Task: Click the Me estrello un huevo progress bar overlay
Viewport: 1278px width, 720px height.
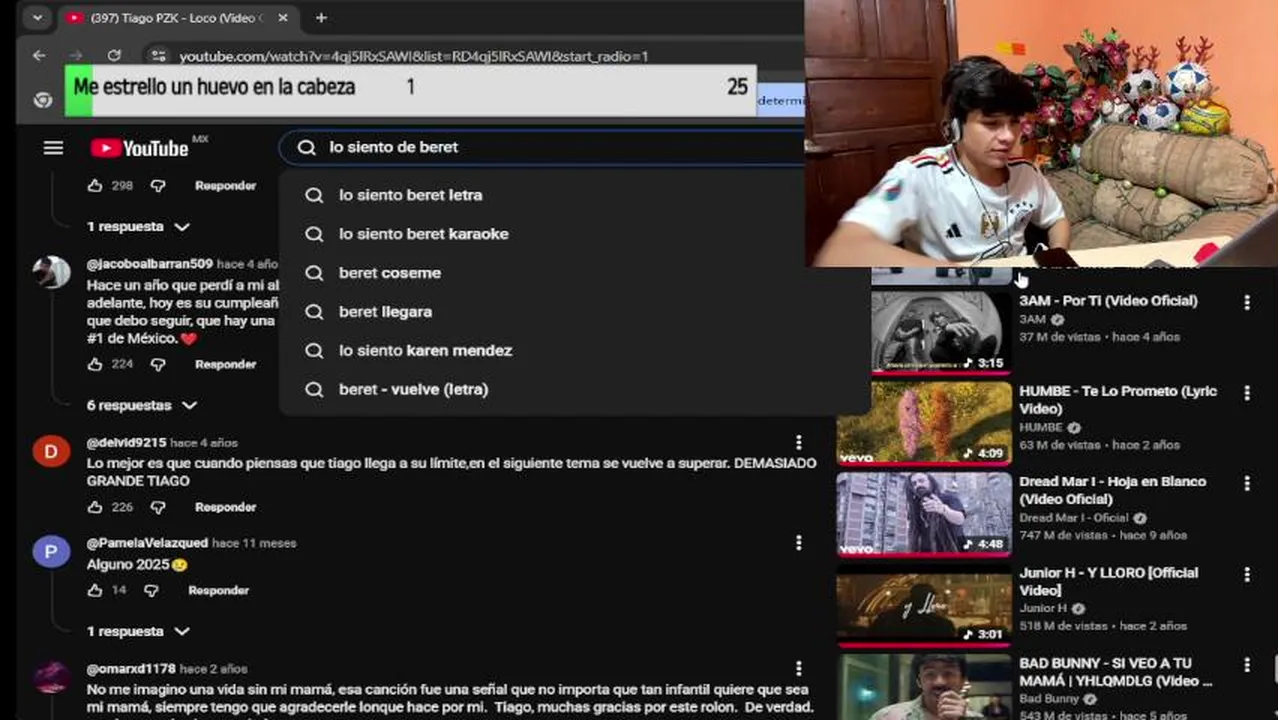Action: (410, 89)
